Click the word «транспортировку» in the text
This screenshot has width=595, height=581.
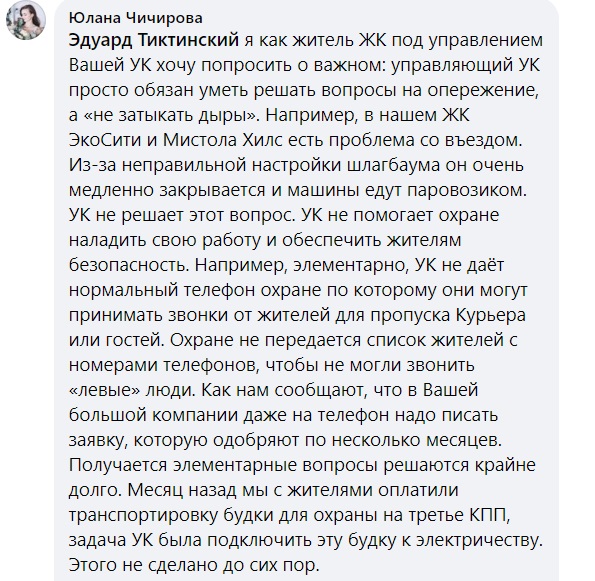pyautogui.click(x=143, y=516)
